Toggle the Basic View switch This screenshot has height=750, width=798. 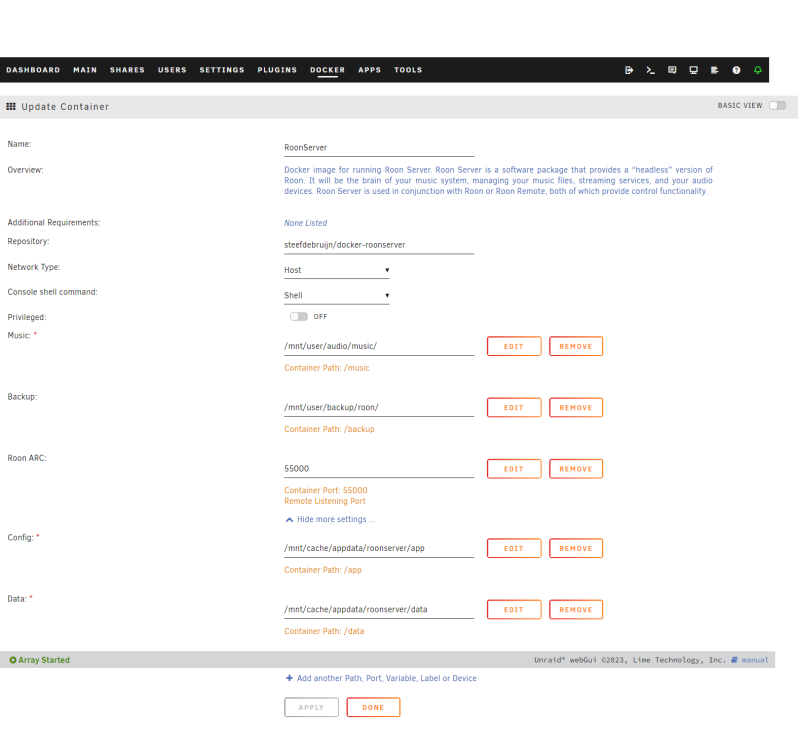point(777,105)
